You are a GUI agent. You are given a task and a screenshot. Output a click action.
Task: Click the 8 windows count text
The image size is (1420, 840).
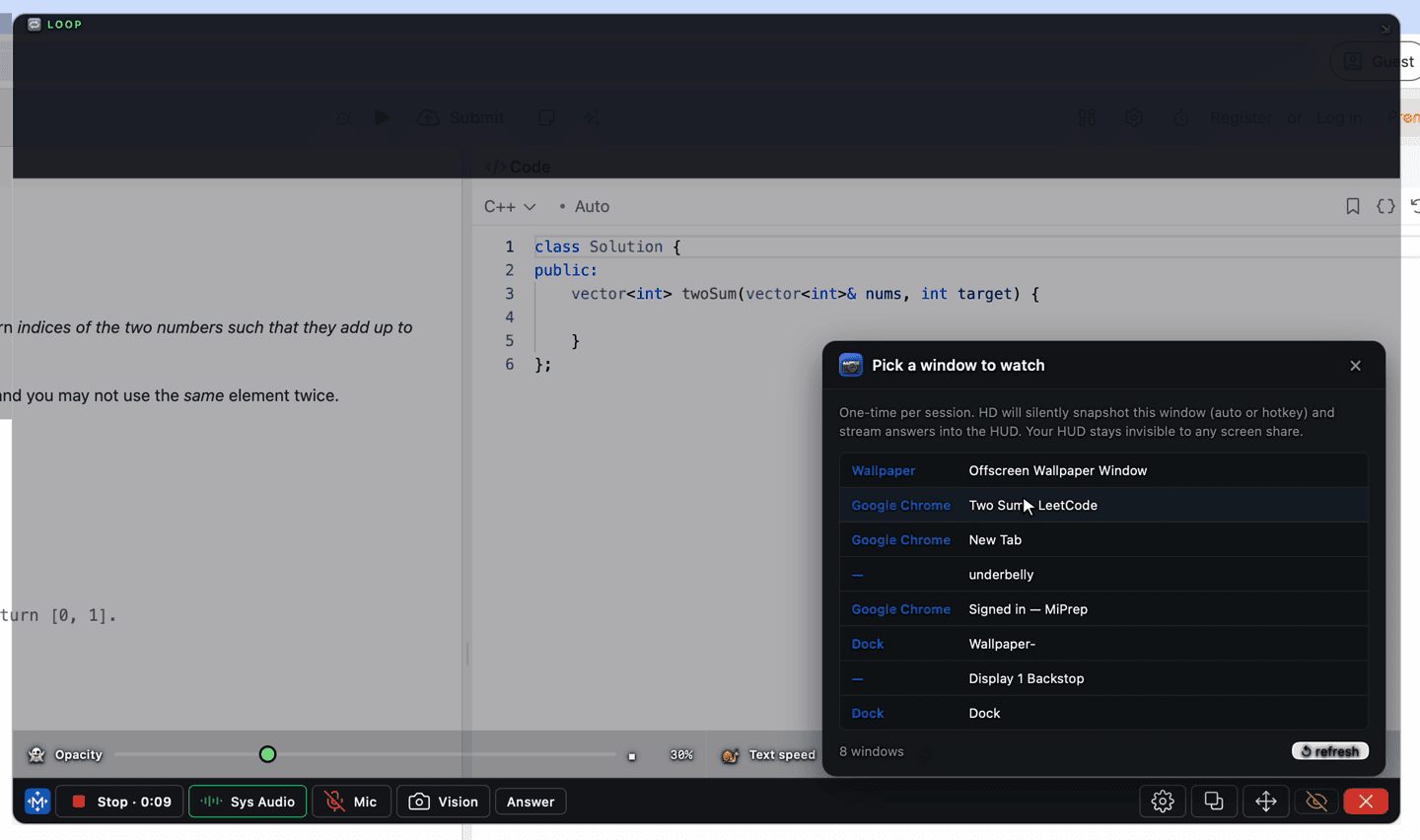[872, 751]
